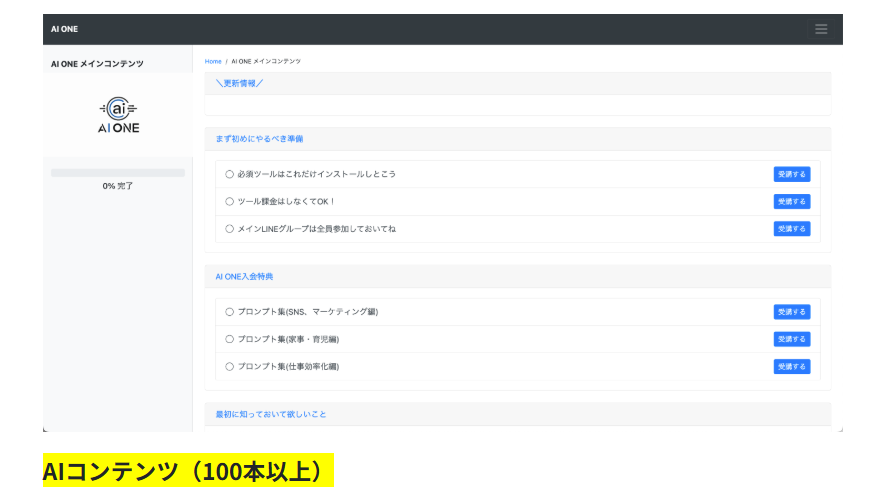Open the ＼更新情報／ section header
This screenshot has height=503, width=881.
coord(239,83)
